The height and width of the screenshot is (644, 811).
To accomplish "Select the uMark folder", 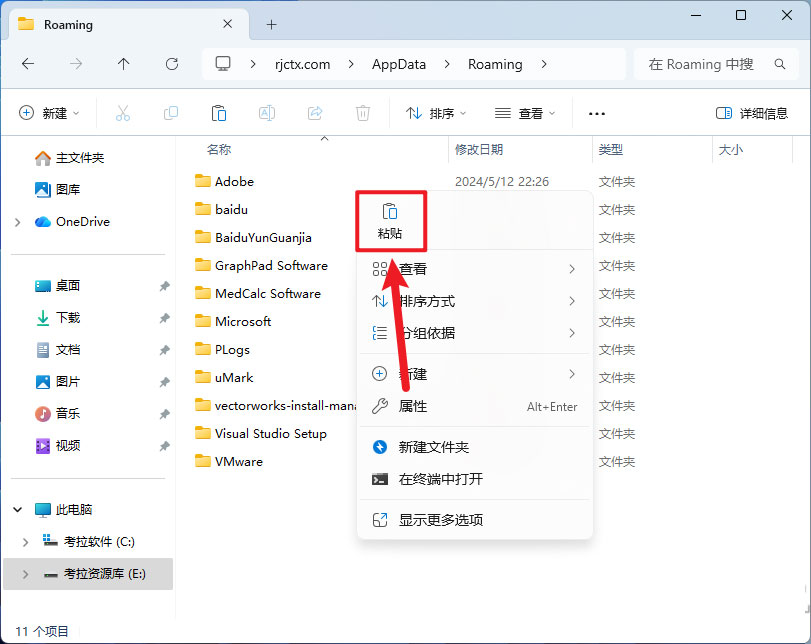I will click(x=224, y=378).
